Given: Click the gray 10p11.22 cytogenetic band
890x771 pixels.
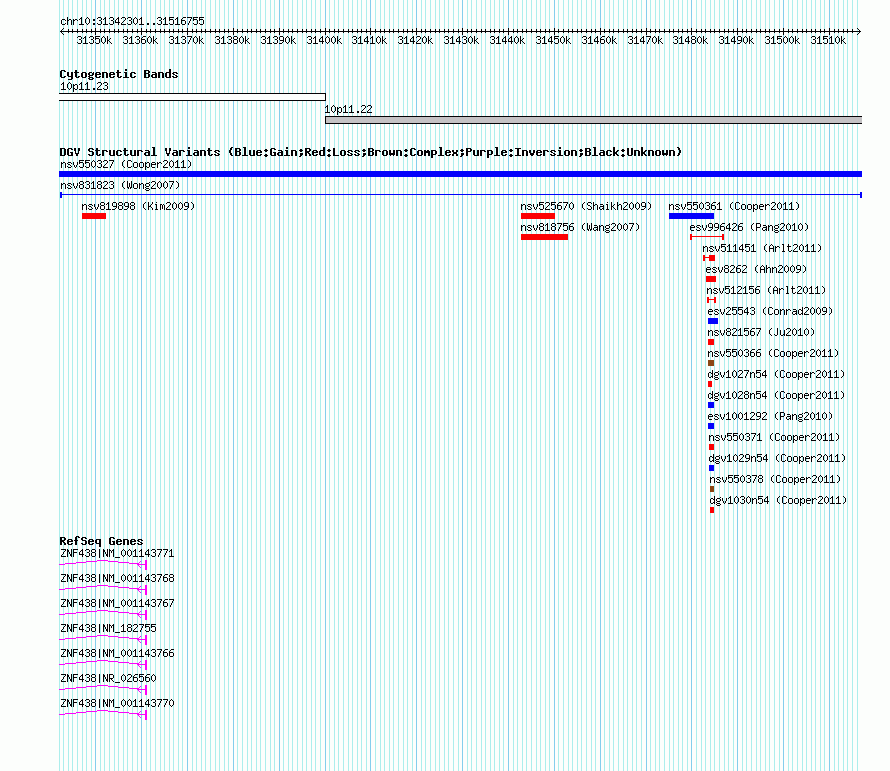Looking at the screenshot, I should click(594, 120).
